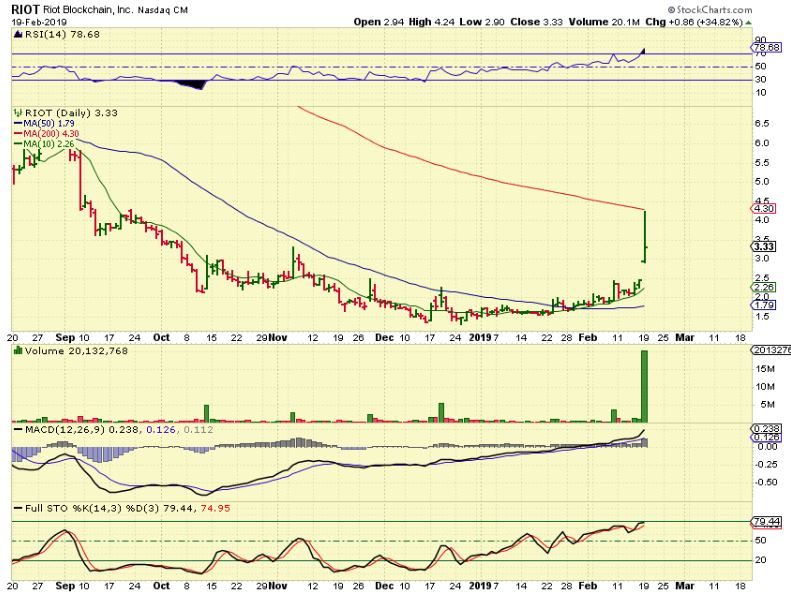Screen dimensions: 791x598
Task: Click the 78.68 RSI axis value tag
Action: click(x=766, y=47)
